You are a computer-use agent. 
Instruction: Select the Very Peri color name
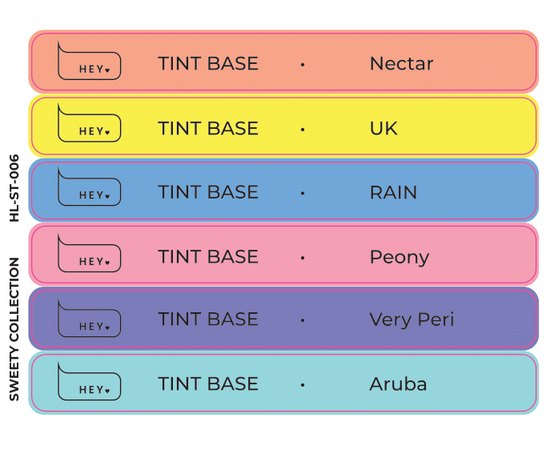click(x=412, y=320)
